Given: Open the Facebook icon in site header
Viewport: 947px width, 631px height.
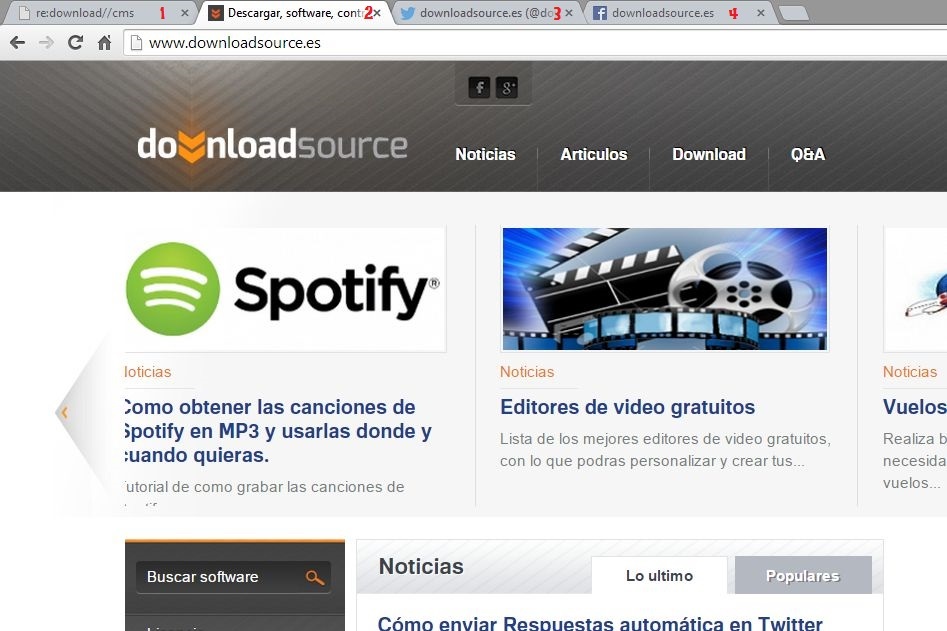Looking at the screenshot, I should (x=480, y=88).
